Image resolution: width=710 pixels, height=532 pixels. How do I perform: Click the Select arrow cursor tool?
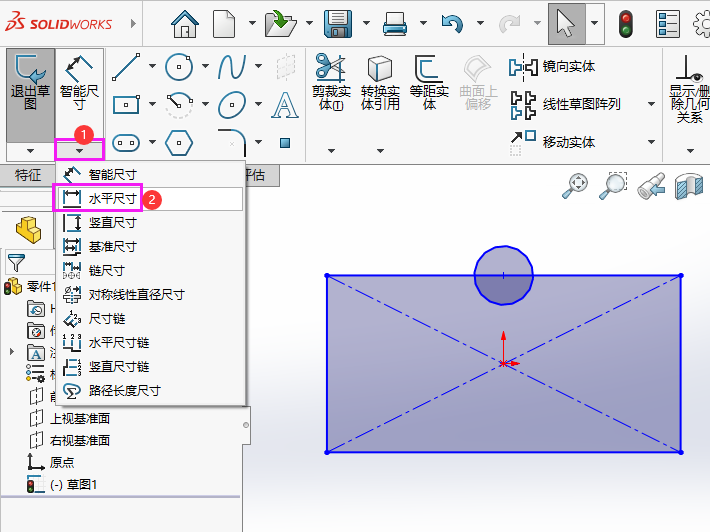click(x=566, y=24)
